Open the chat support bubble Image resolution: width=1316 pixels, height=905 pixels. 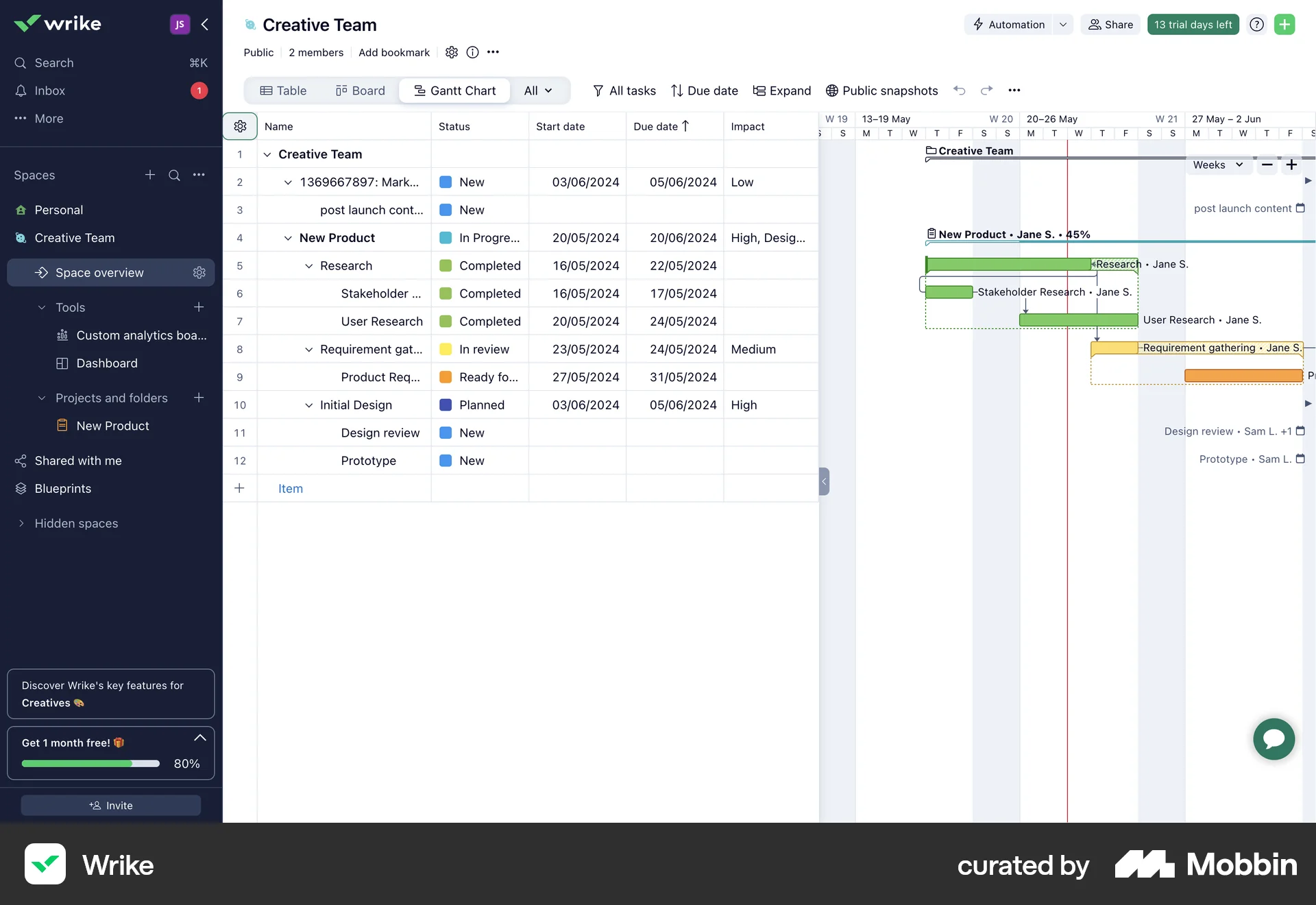pos(1273,739)
